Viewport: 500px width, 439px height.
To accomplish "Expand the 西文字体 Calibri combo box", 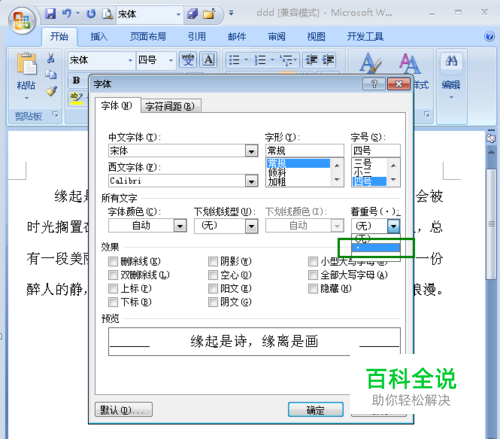I will click(251, 181).
